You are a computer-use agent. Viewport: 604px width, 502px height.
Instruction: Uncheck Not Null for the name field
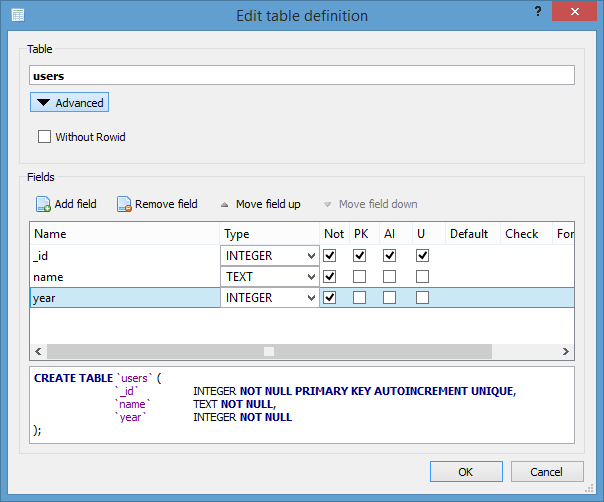331,277
